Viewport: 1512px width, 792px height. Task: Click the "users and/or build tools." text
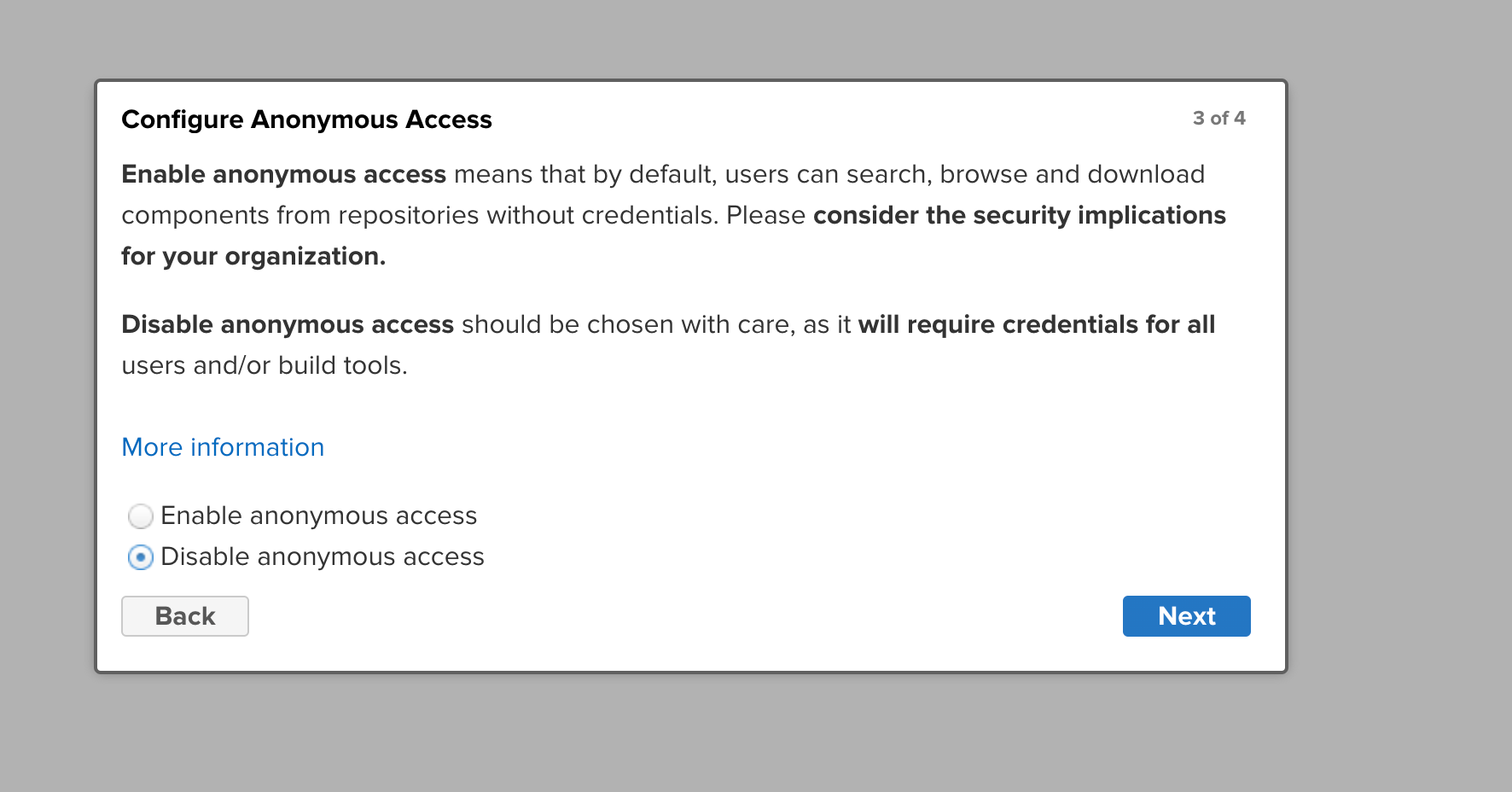265,365
